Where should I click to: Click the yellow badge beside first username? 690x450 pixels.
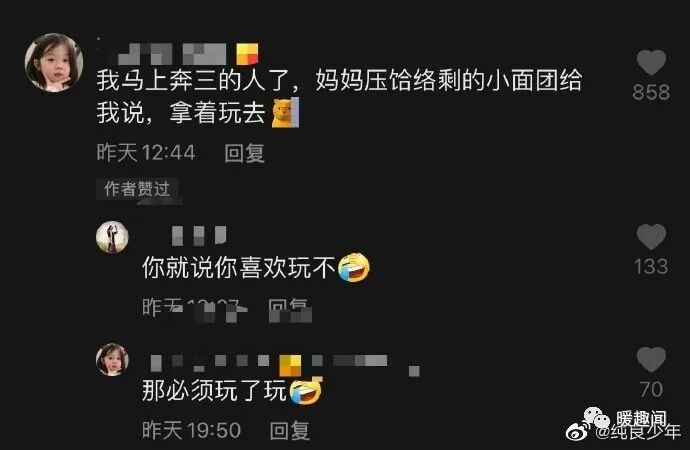pyautogui.click(x=247, y=54)
